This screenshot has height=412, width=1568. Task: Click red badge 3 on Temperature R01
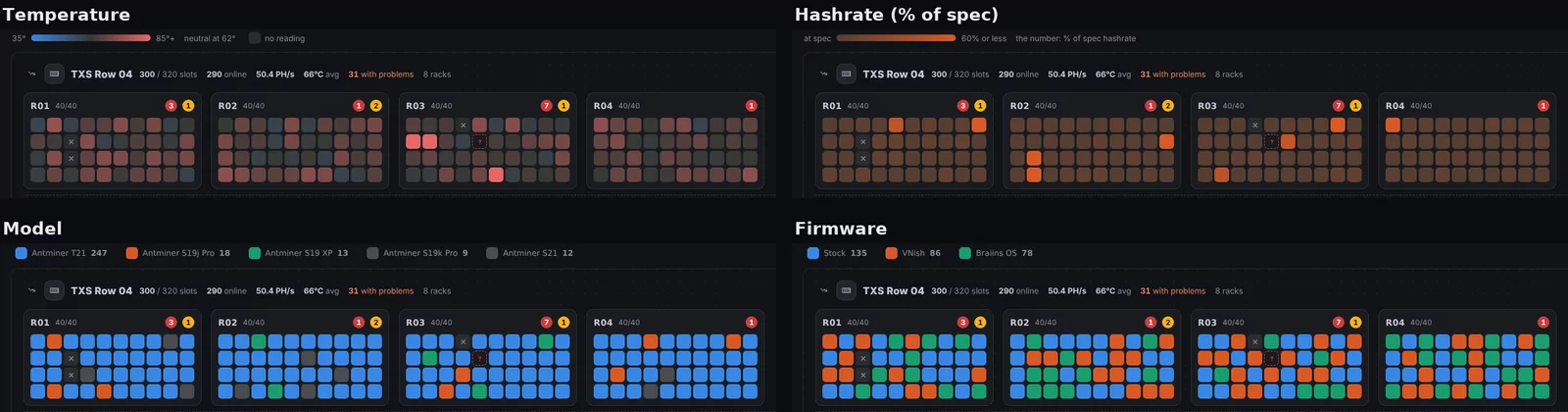click(x=171, y=106)
